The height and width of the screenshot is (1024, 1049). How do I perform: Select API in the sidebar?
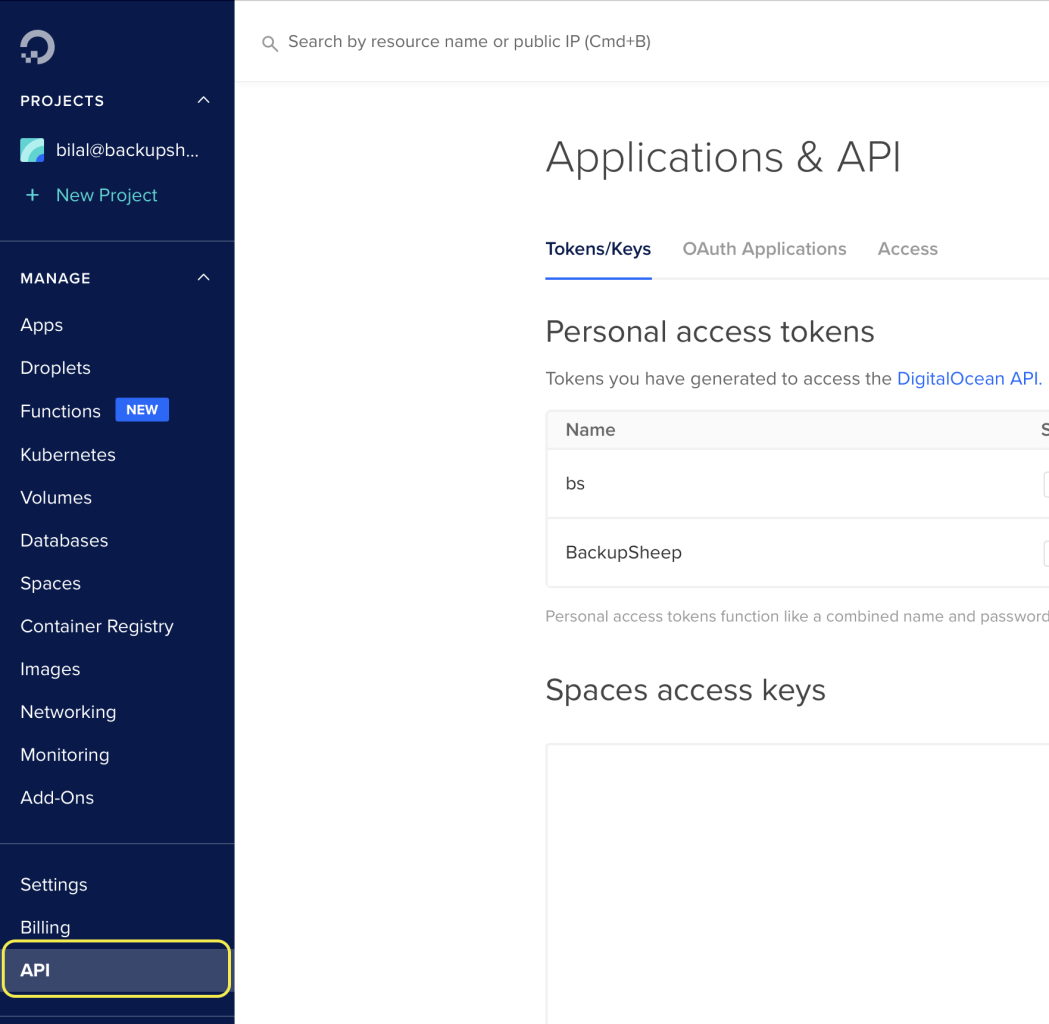pyautogui.click(x=116, y=970)
